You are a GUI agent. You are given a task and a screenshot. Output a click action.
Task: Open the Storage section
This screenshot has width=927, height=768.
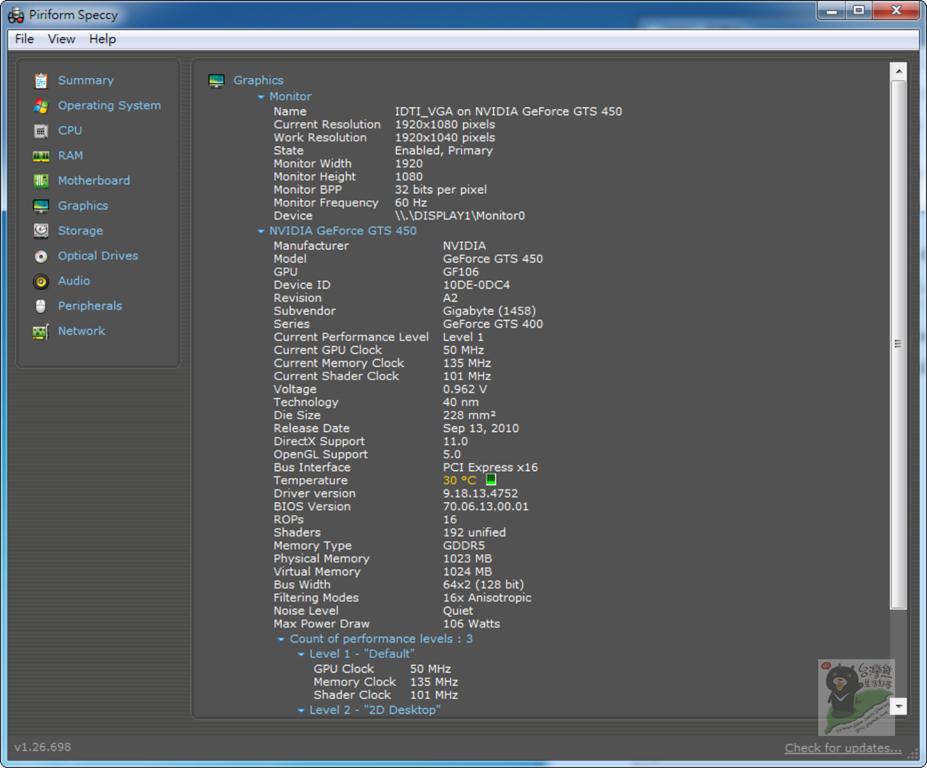click(x=80, y=231)
